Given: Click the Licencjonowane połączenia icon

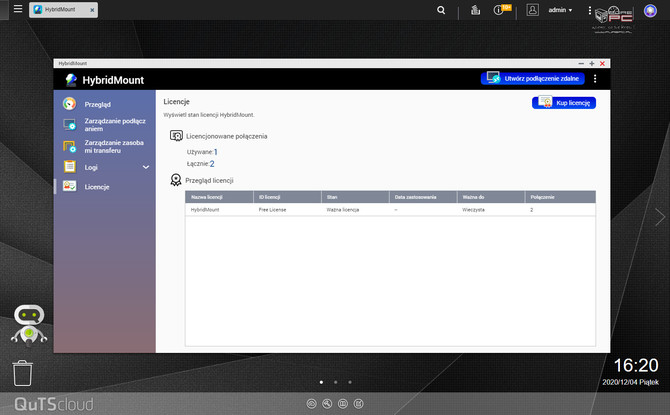Looking at the screenshot, I should coord(176,135).
